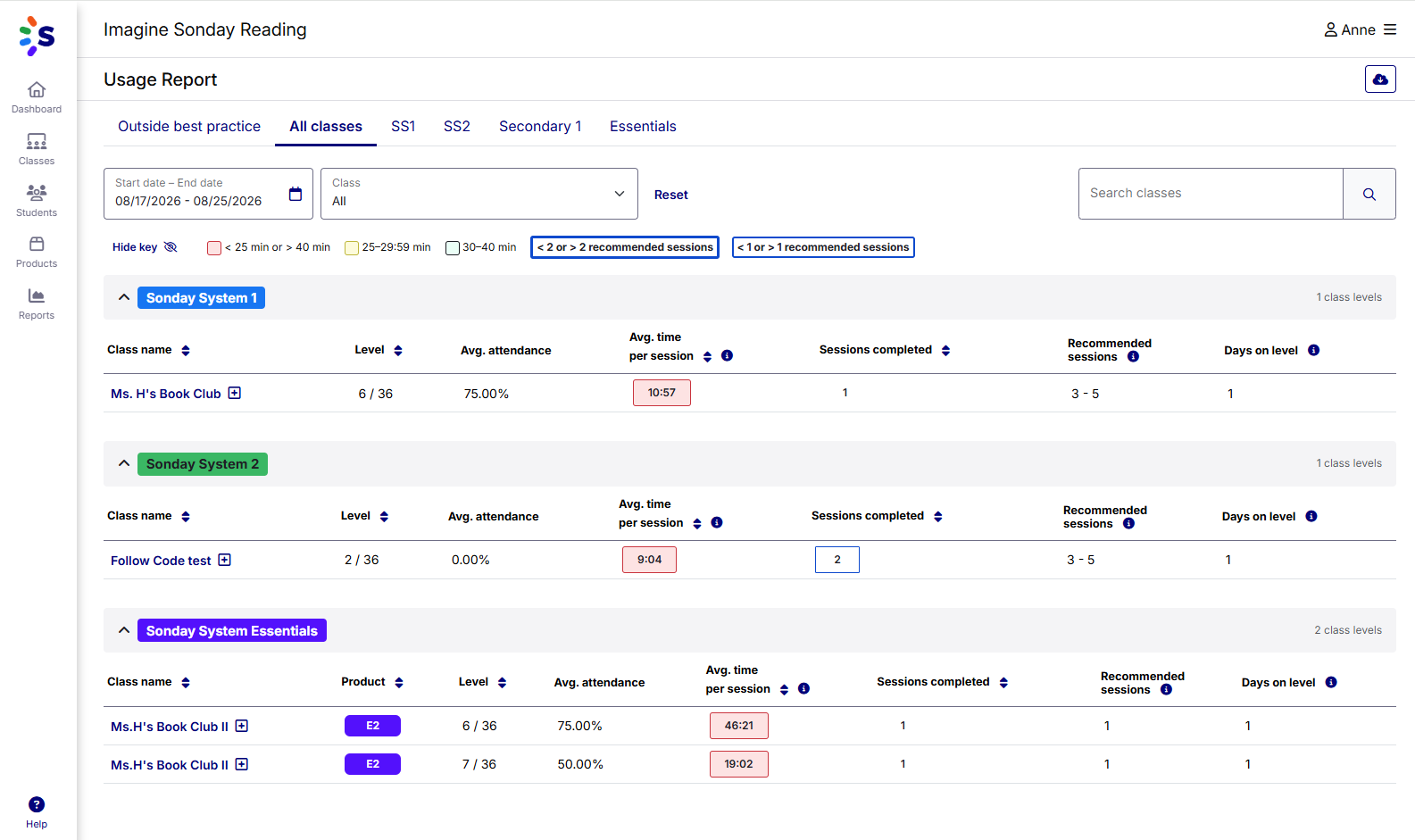1415x840 pixels.
Task: Open the Essentials tab
Action: point(643,127)
